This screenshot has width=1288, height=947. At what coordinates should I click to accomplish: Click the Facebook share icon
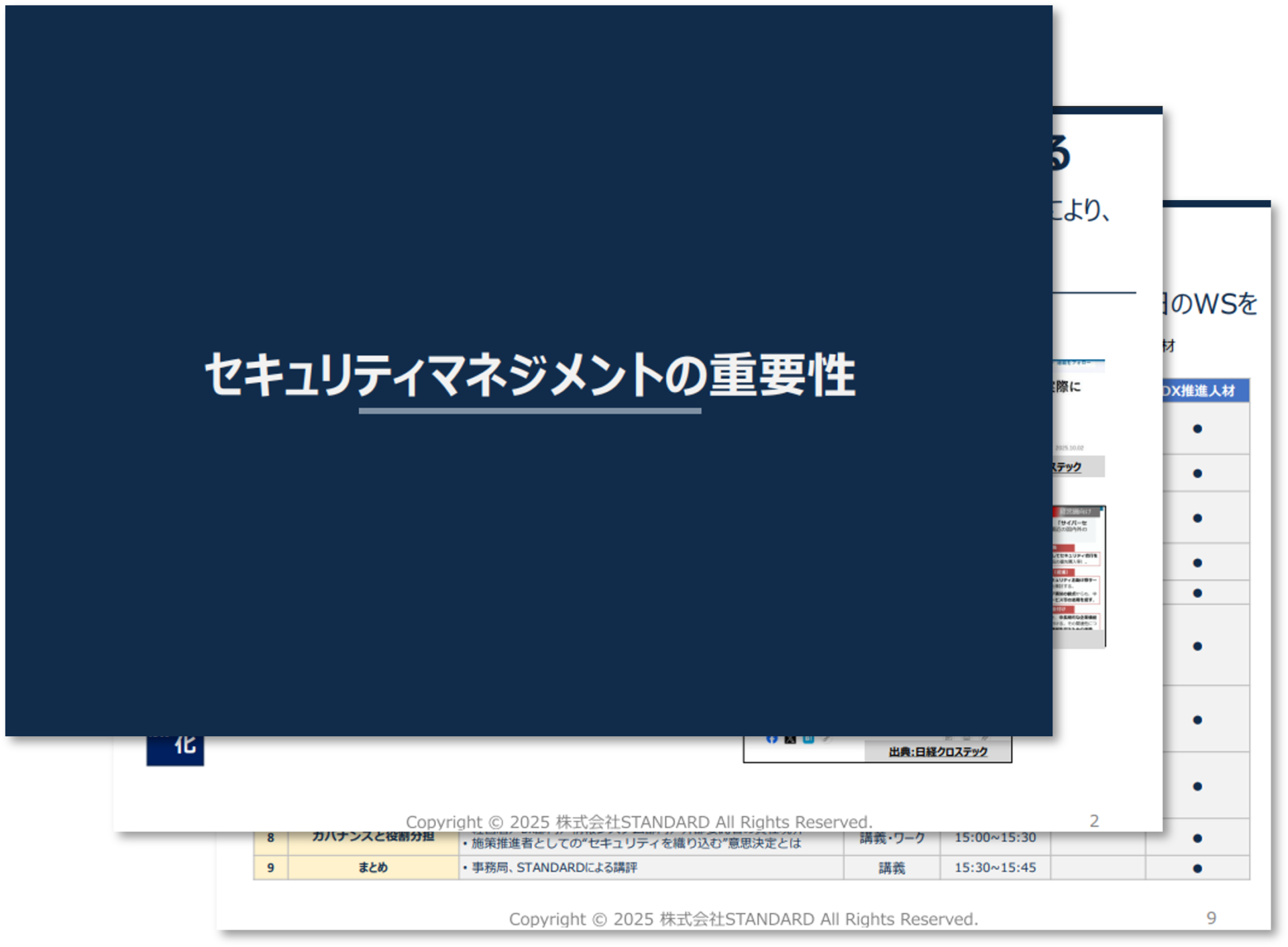(x=772, y=740)
